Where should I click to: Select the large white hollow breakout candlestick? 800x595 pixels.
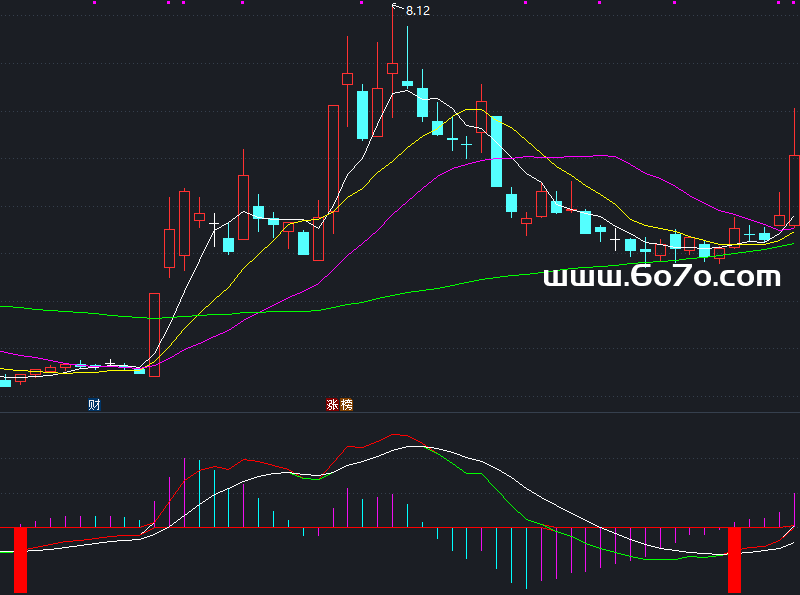(x=154, y=330)
